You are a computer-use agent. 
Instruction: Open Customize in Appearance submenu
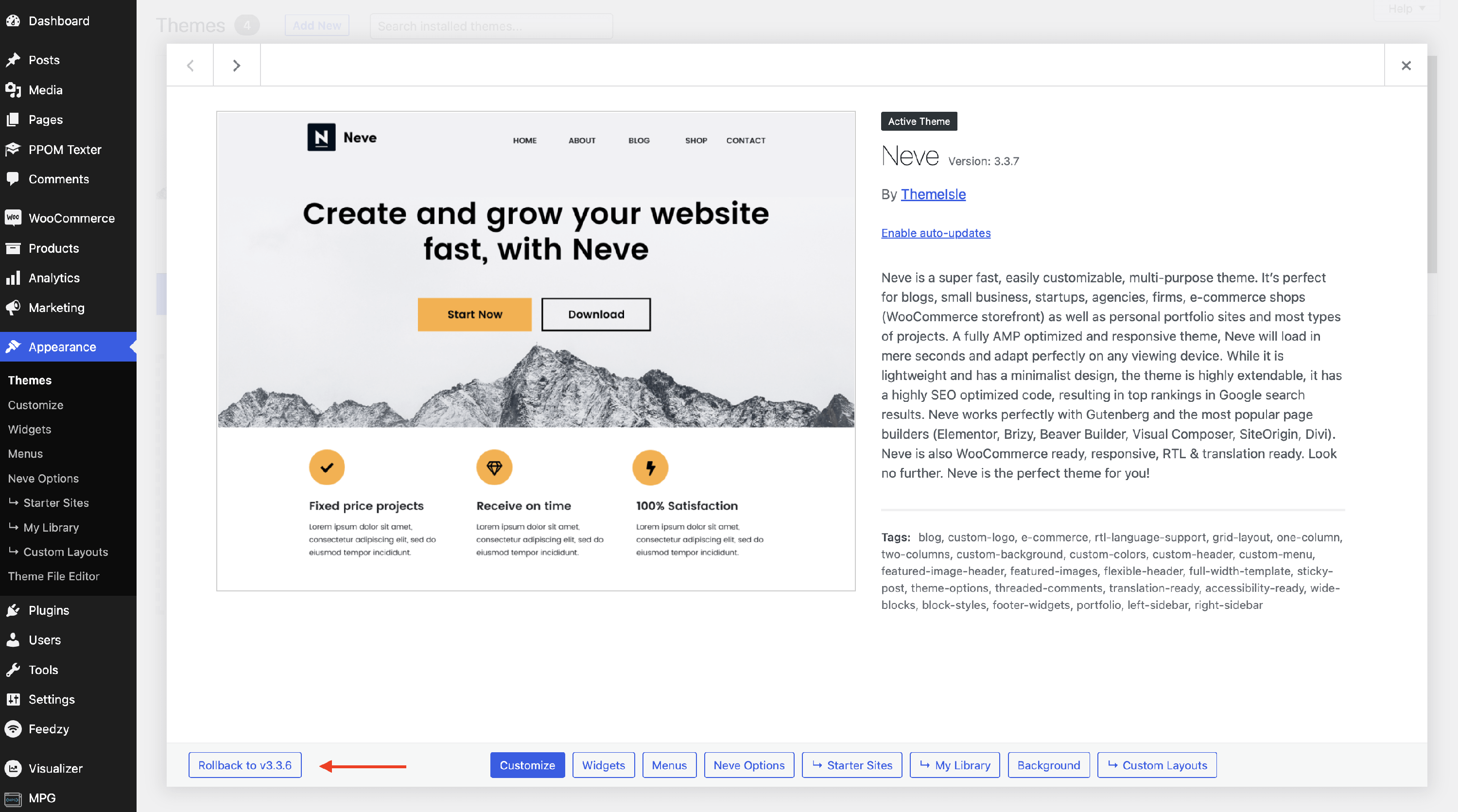[x=35, y=405]
